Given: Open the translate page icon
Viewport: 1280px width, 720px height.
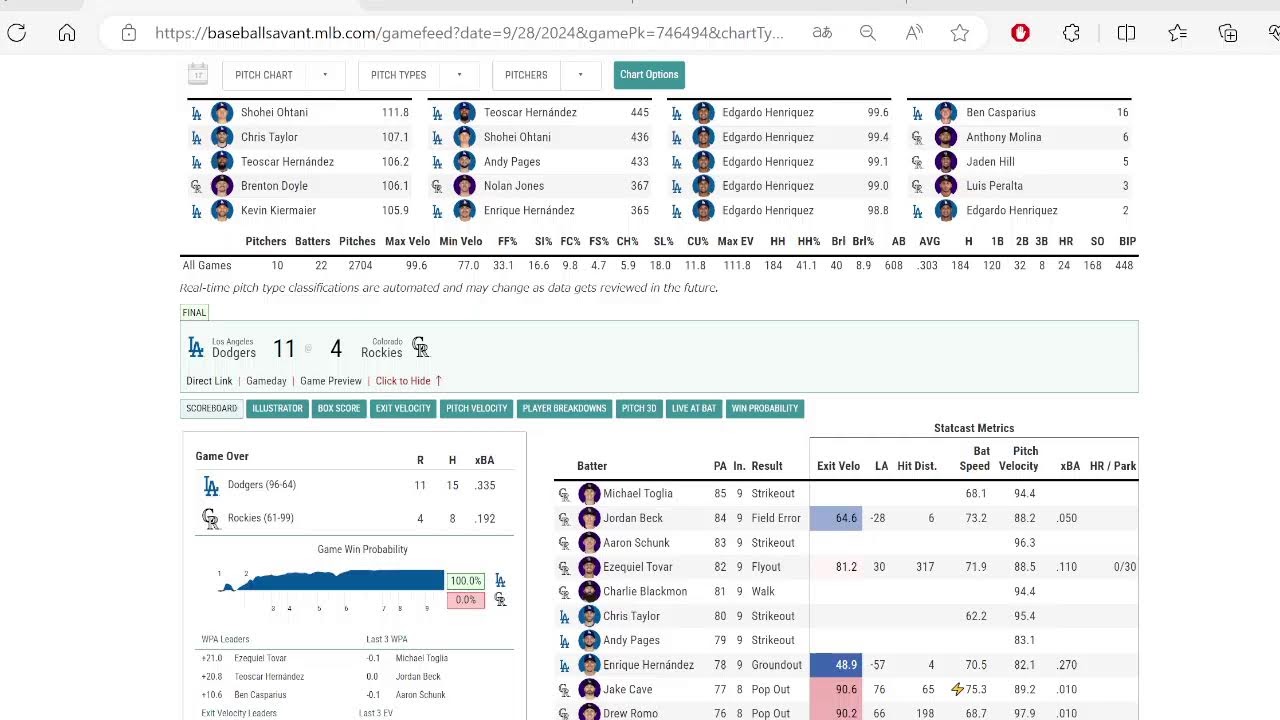Looking at the screenshot, I should pyautogui.click(x=822, y=33).
